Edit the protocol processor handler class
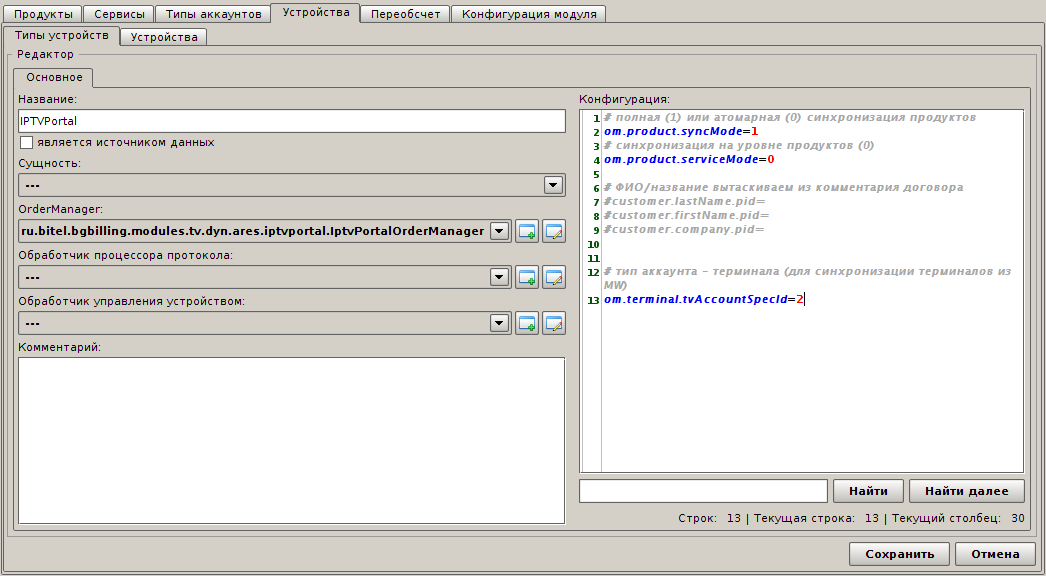Image resolution: width=1046 pixels, height=576 pixels. (554, 277)
